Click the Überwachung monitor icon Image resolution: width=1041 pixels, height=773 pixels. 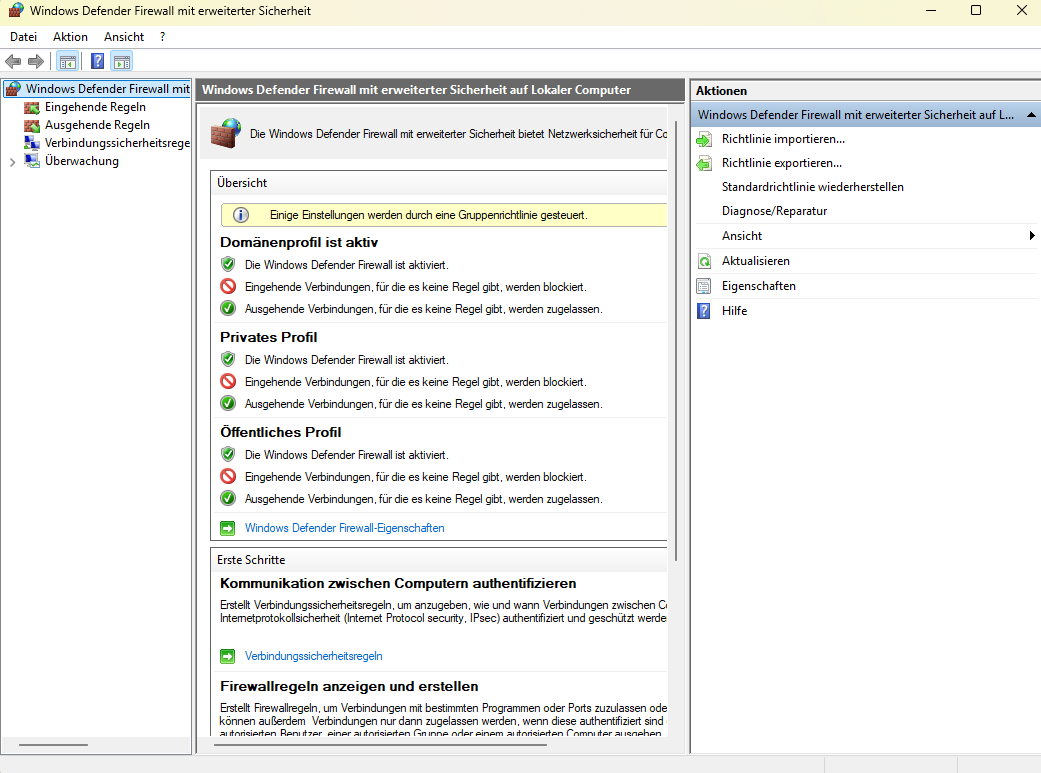point(32,161)
